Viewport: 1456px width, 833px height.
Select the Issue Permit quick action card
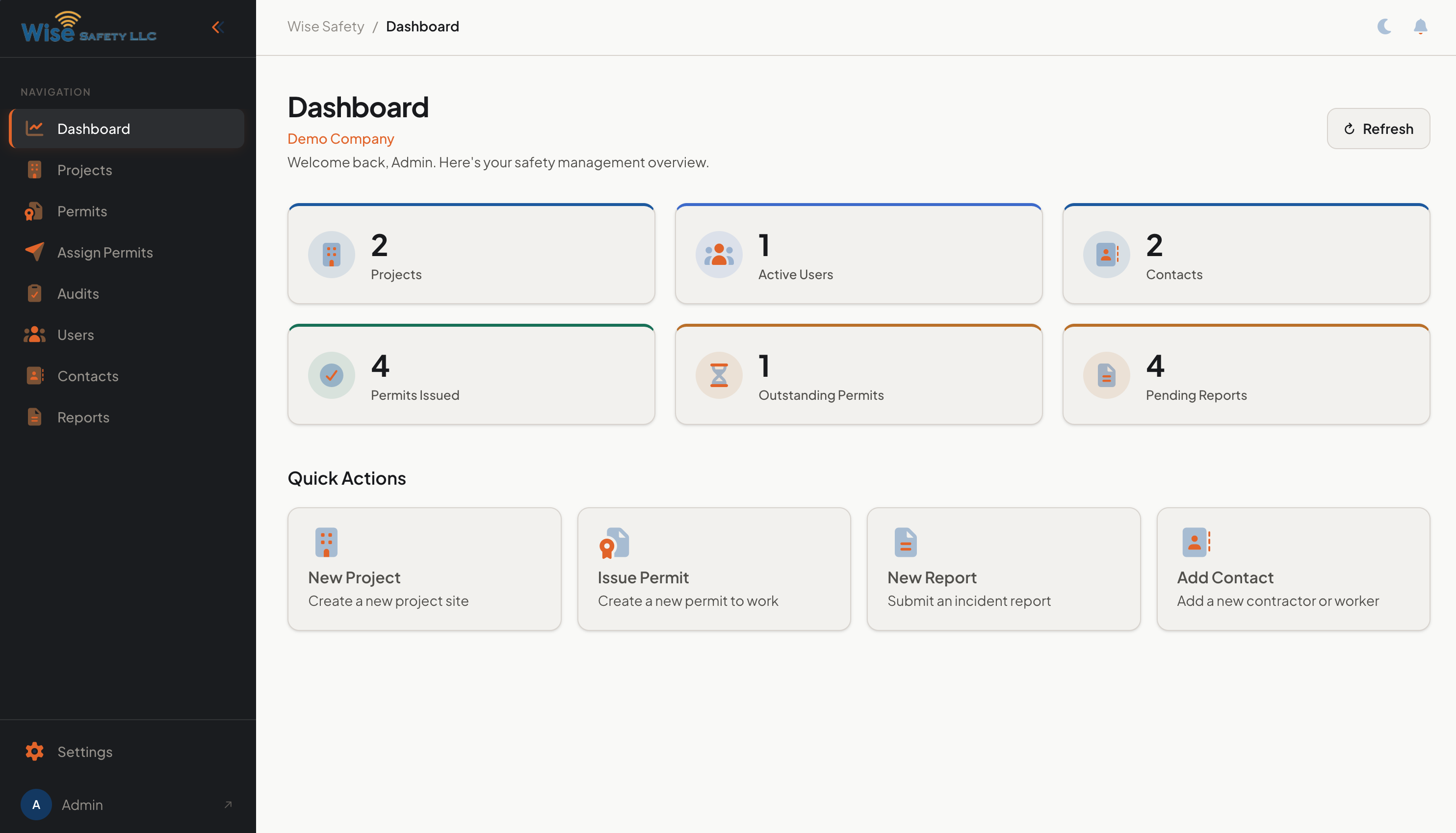713,569
